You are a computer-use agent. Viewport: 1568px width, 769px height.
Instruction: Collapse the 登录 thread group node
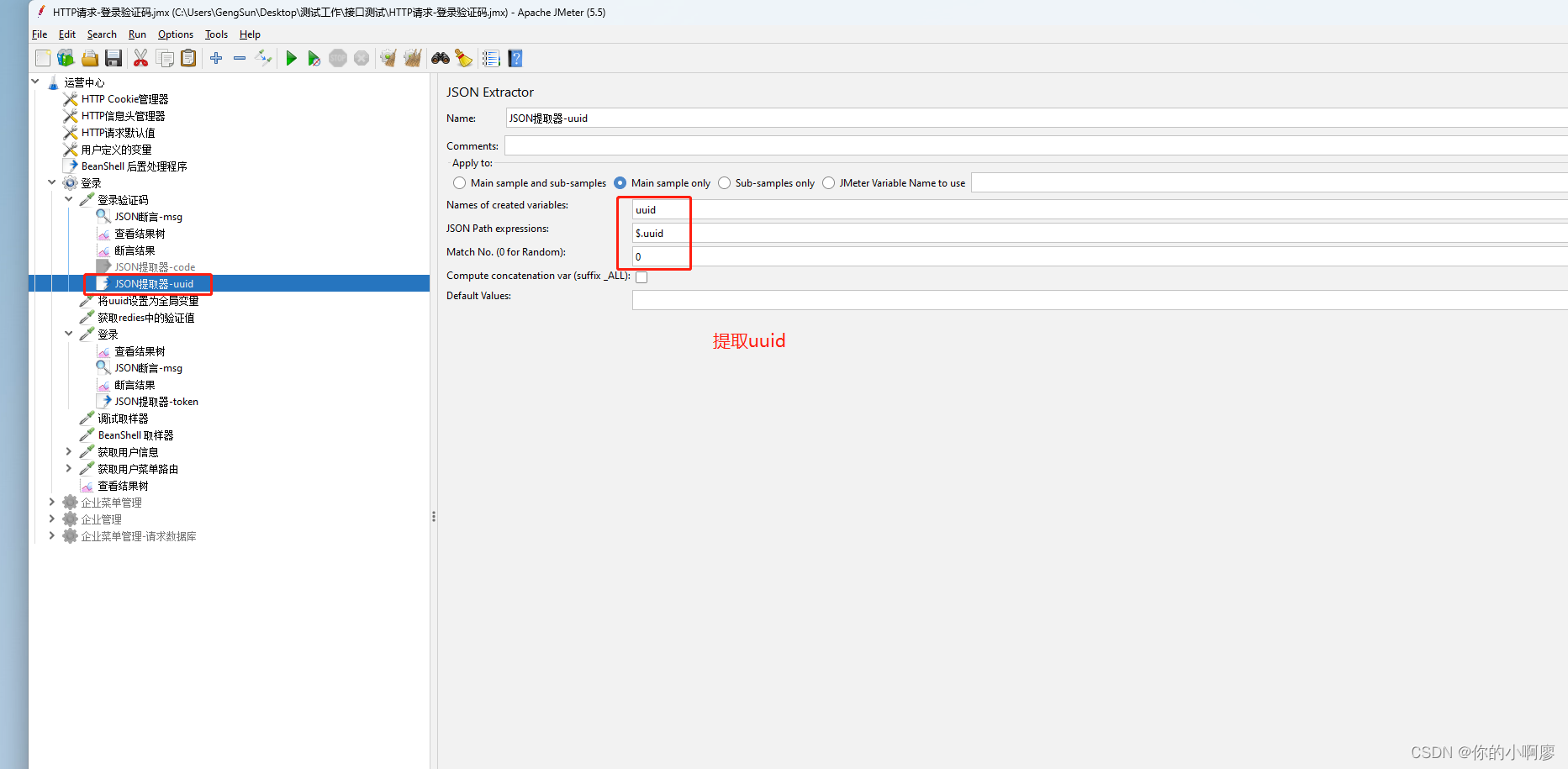click(x=52, y=182)
